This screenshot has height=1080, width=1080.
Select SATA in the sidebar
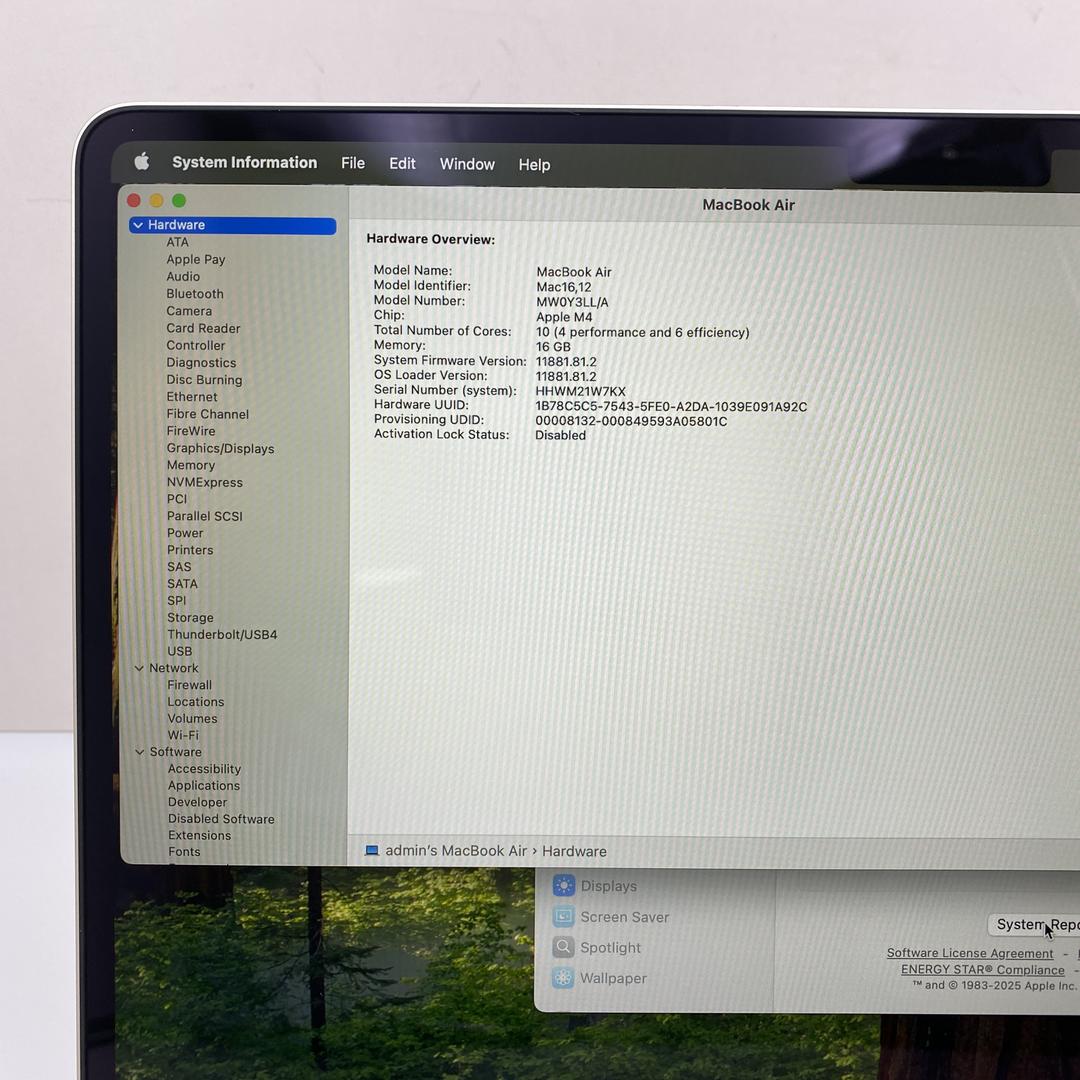[183, 584]
